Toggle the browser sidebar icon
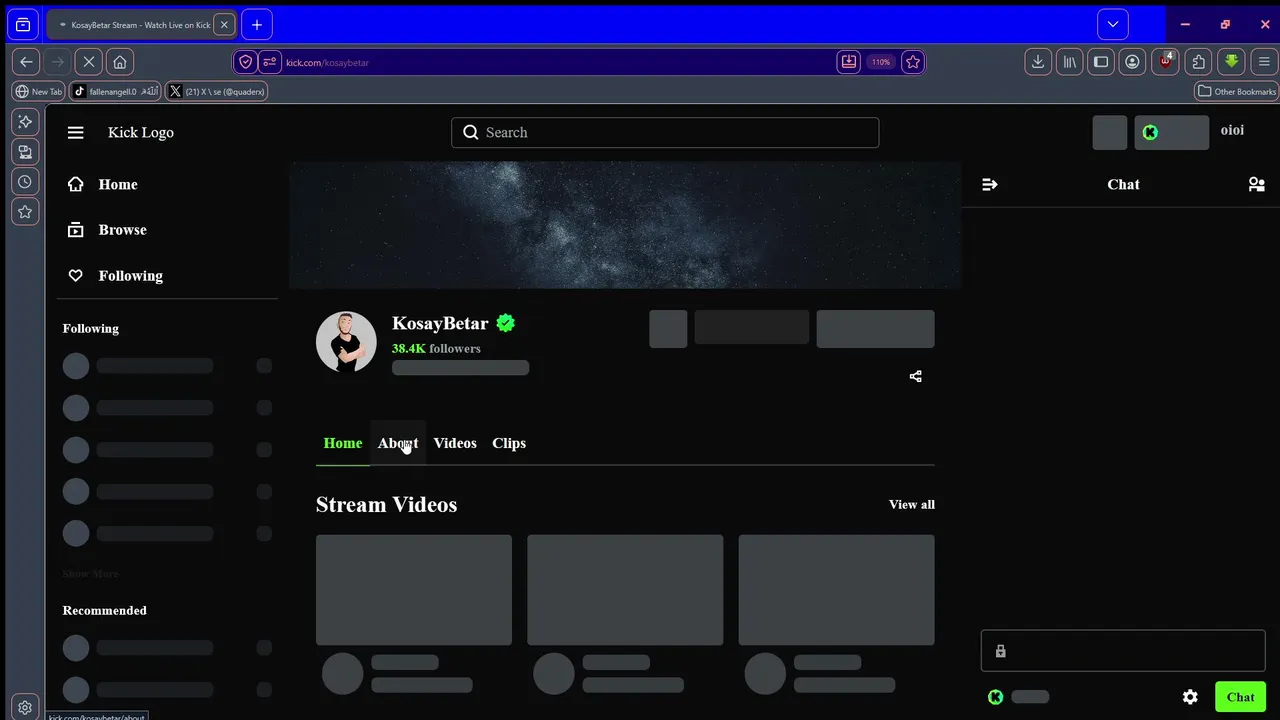The image size is (1280, 720). (1101, 62)
